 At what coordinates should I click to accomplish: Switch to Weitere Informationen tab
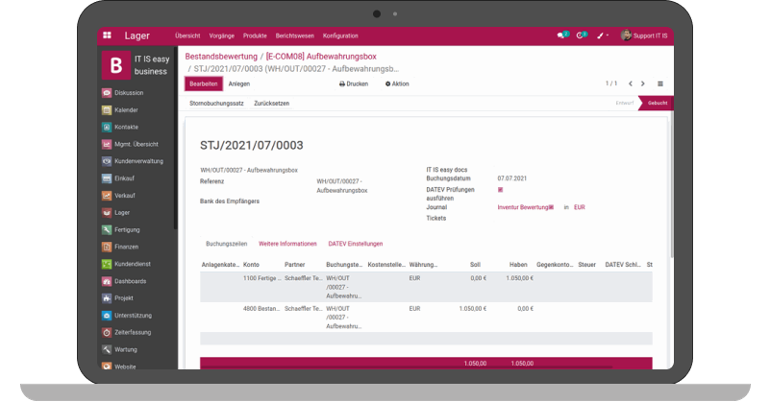(x=288, y=243)
